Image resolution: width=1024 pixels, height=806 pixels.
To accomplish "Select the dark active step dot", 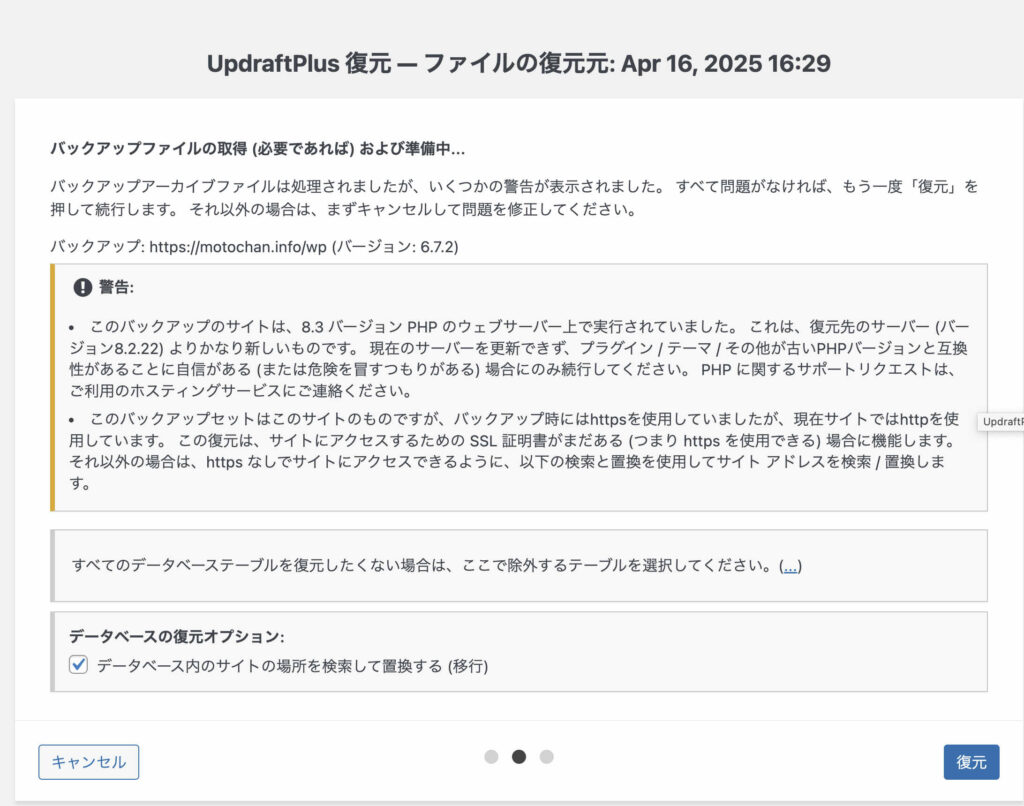I will pyautogui.click(x=519, y=756).
